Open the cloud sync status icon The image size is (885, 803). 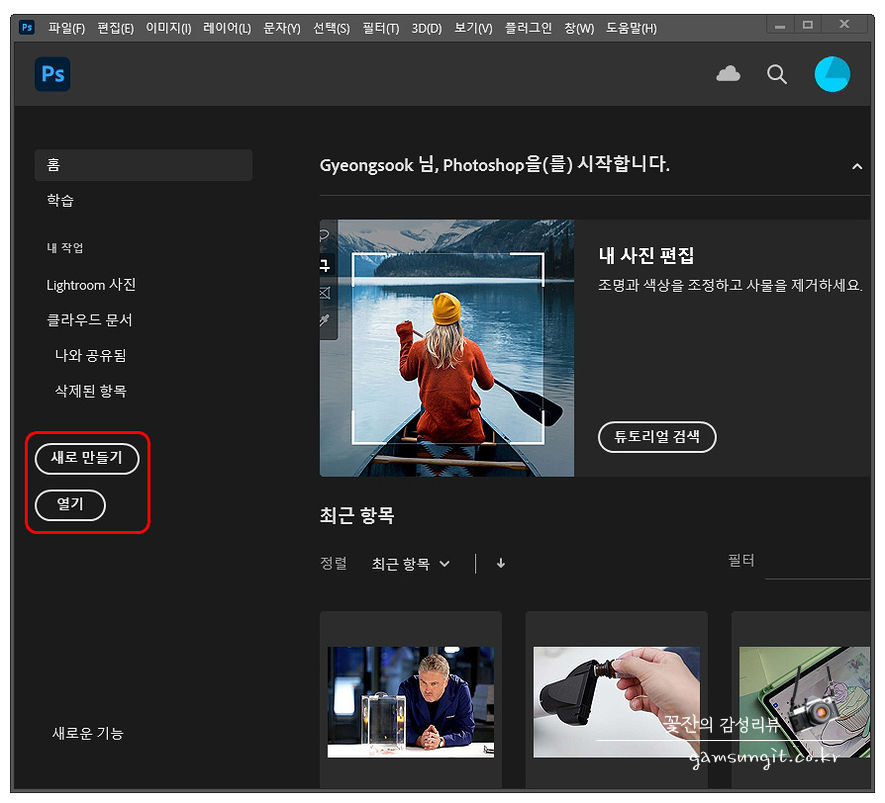tap(728, 74)
